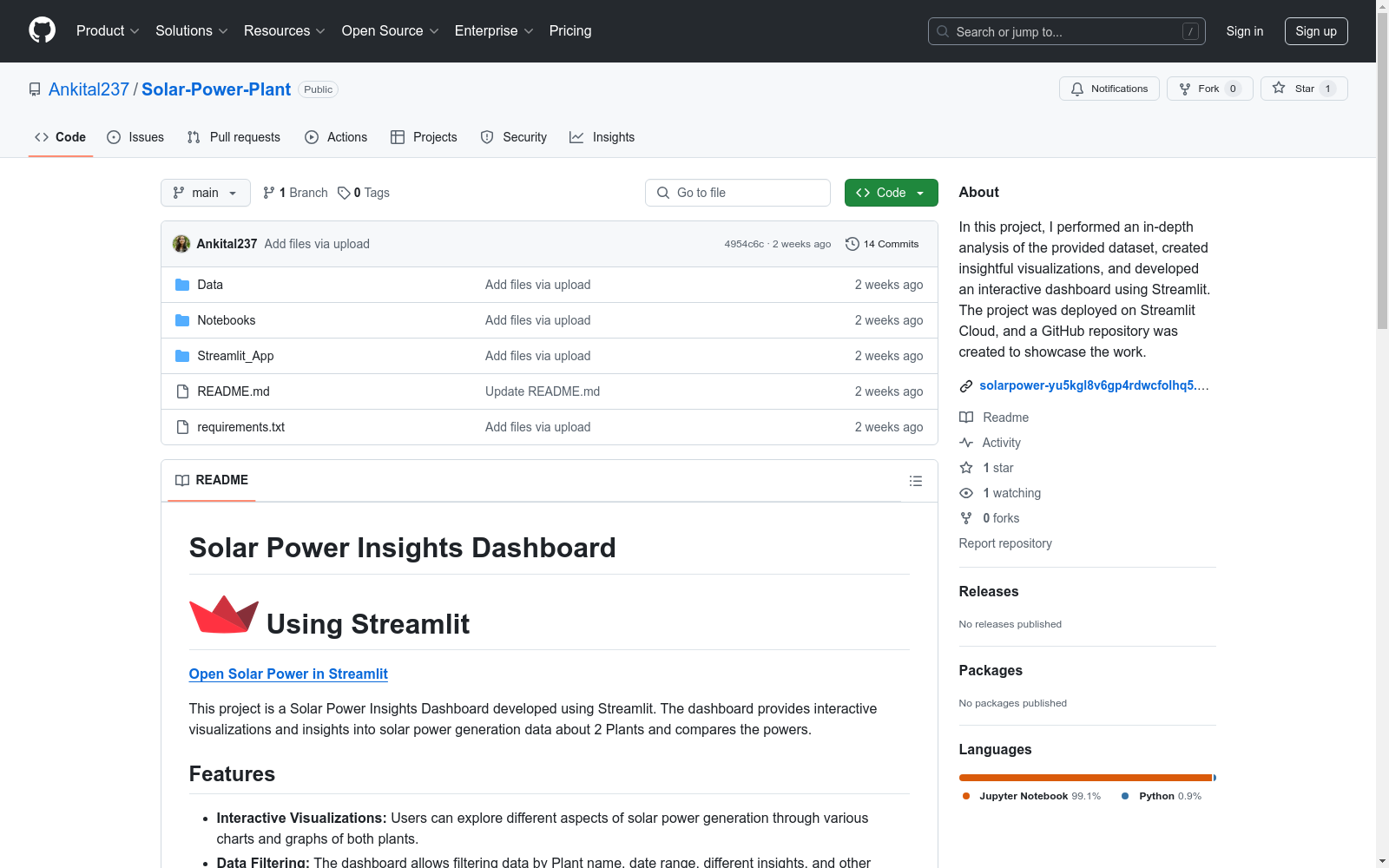Viewport: 1389px width, 868px height.
Task: Click the Data folder icon
Action: 182,285
